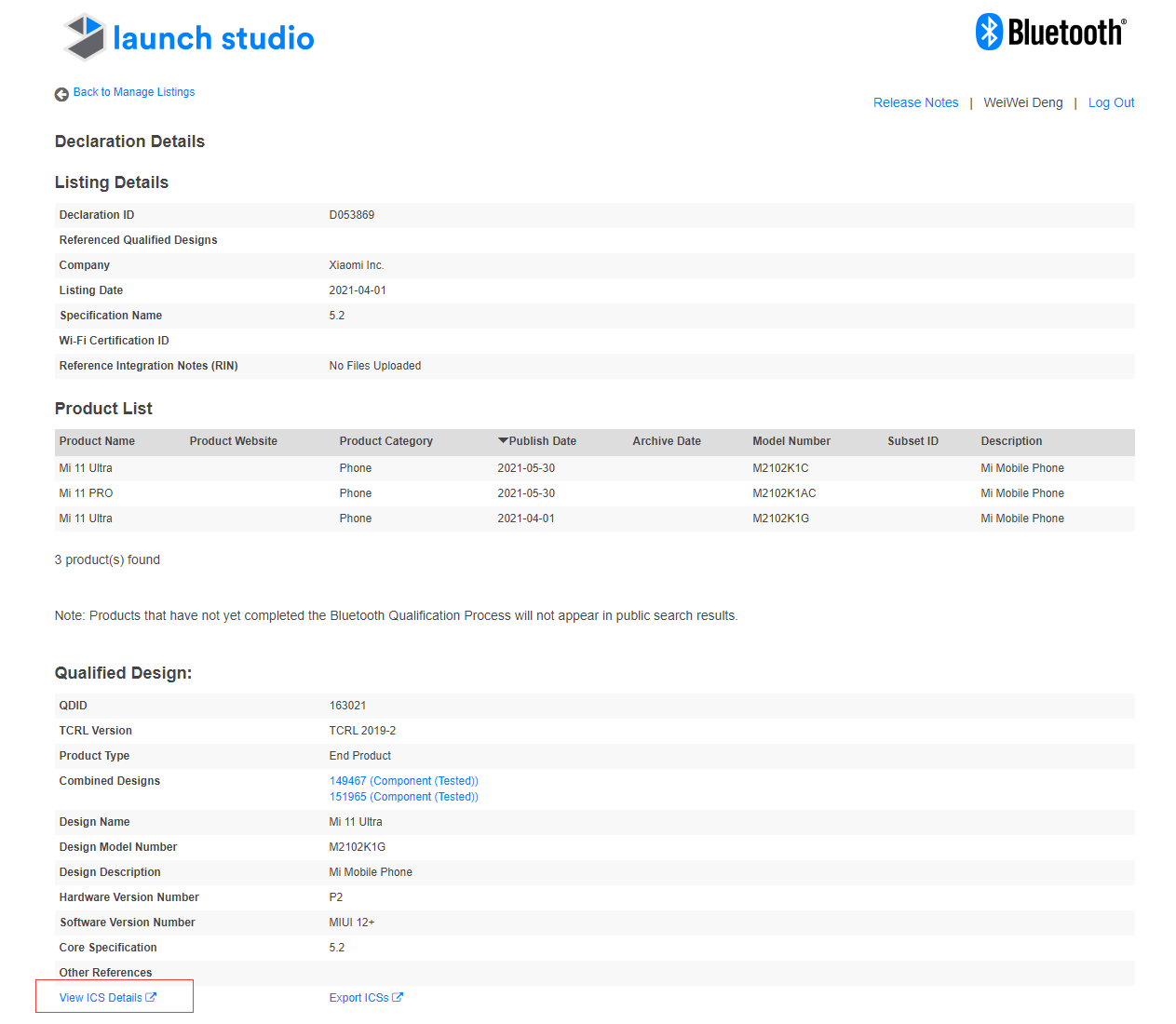
Task: Select model number M2102K1AC cell
Action: (784, 493)
